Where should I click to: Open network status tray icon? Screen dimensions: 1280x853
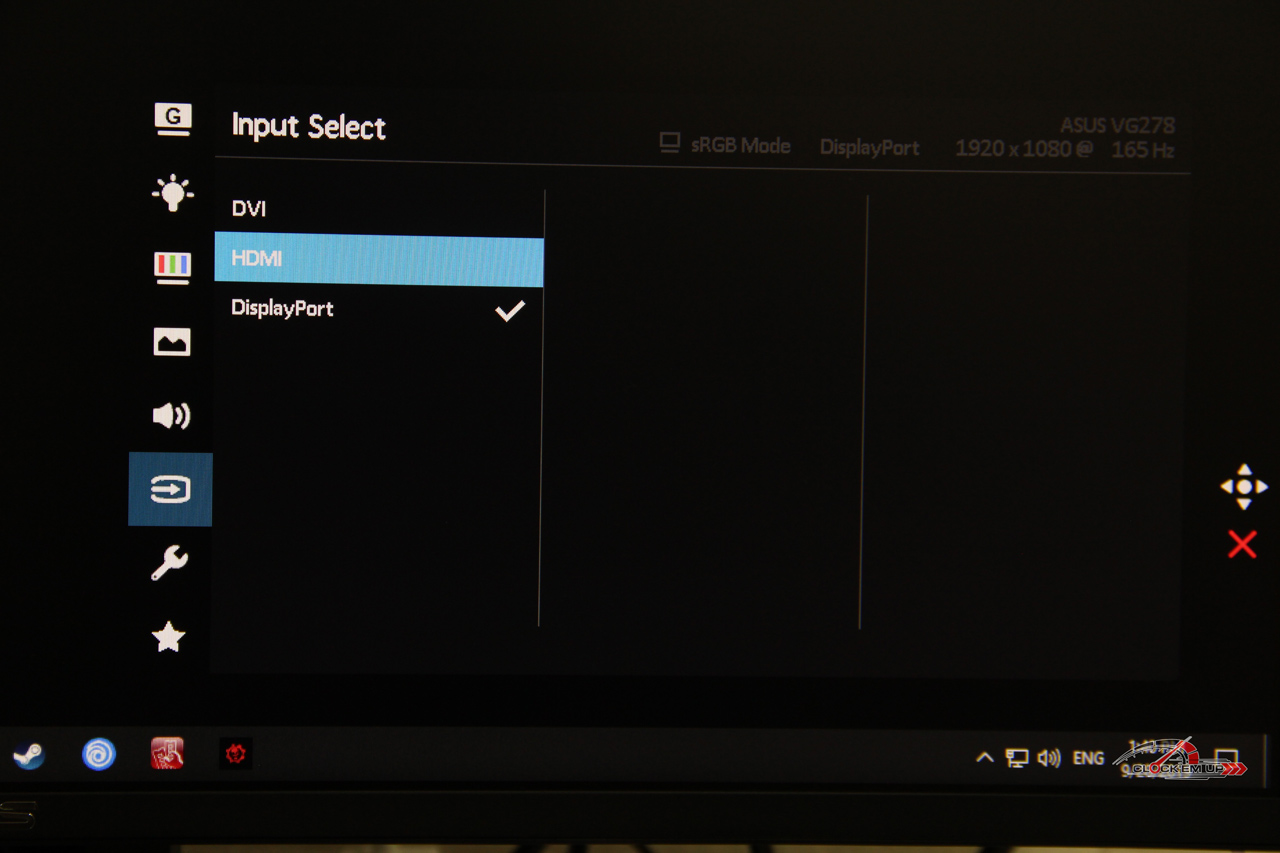(1017, 758)
